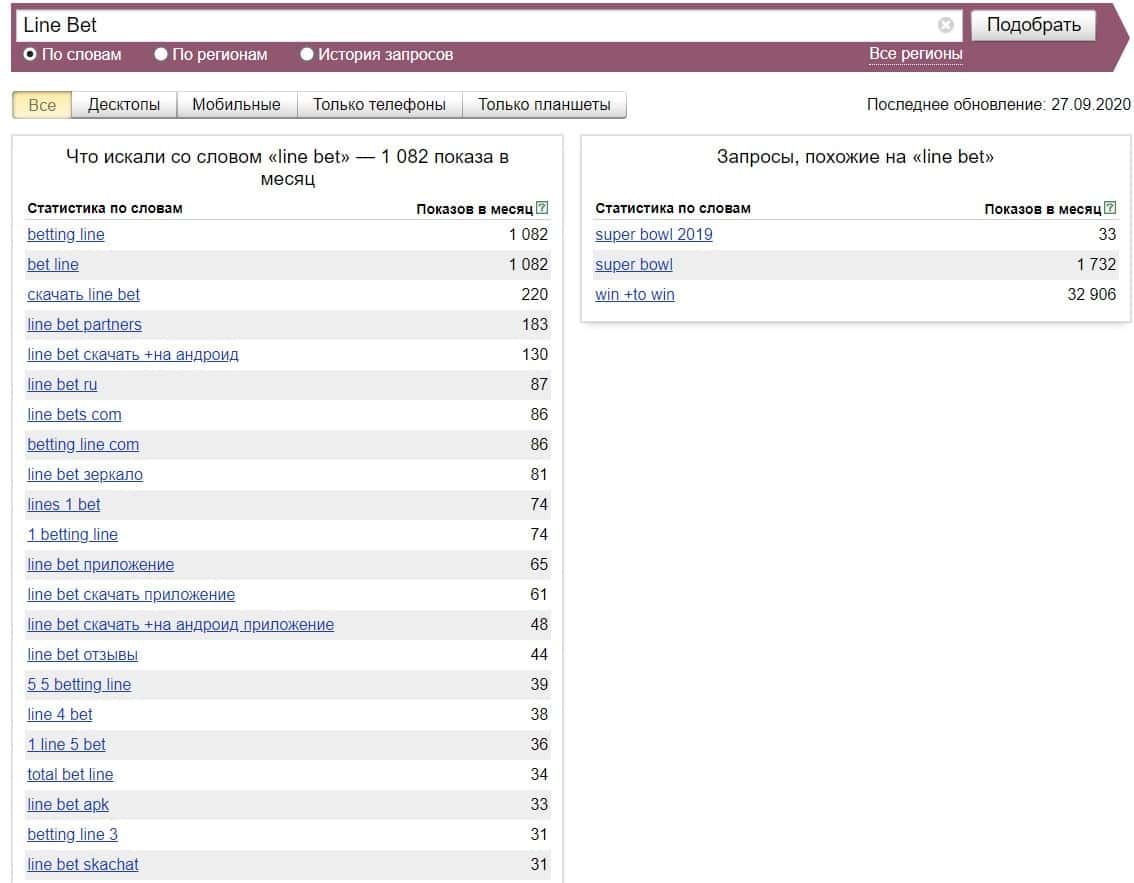Select the 'Только телефоны' tab

click(380, 105)
